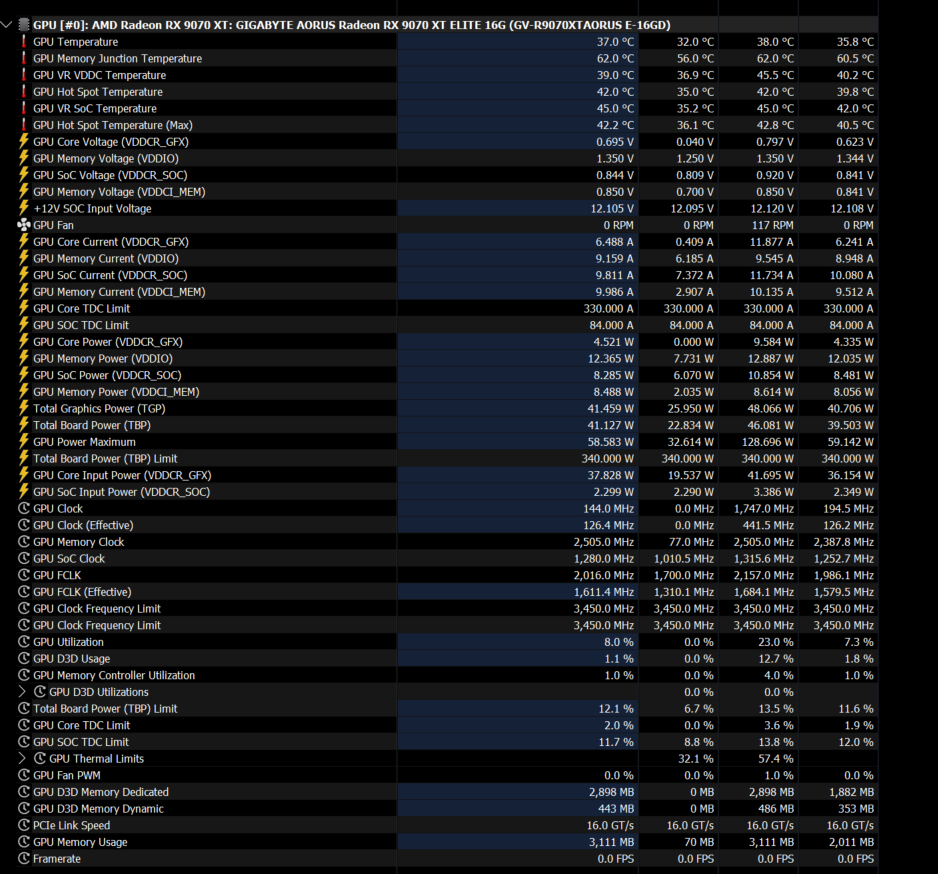
Task: Select the GPU Memory Voltage (VDDCI_MEM) row label
Action: point(119,192)
